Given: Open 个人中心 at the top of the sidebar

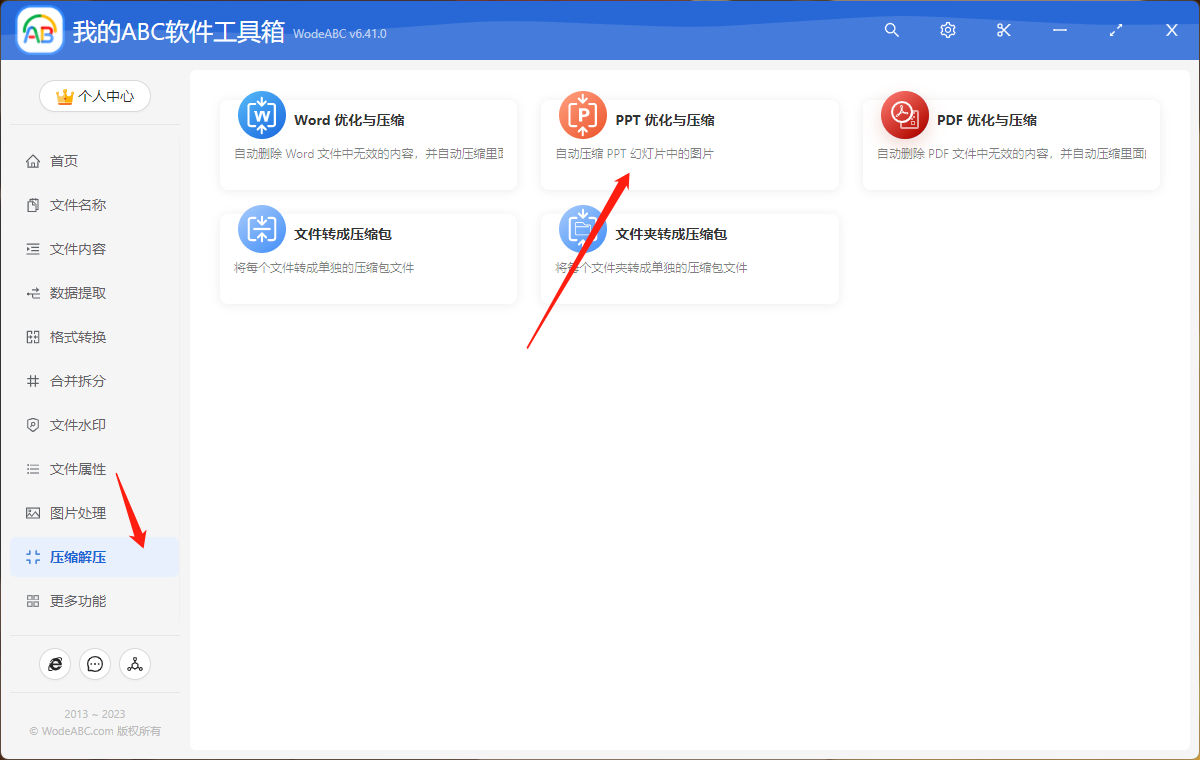Looking at the screenshot, I should click(x=94, y=96).
